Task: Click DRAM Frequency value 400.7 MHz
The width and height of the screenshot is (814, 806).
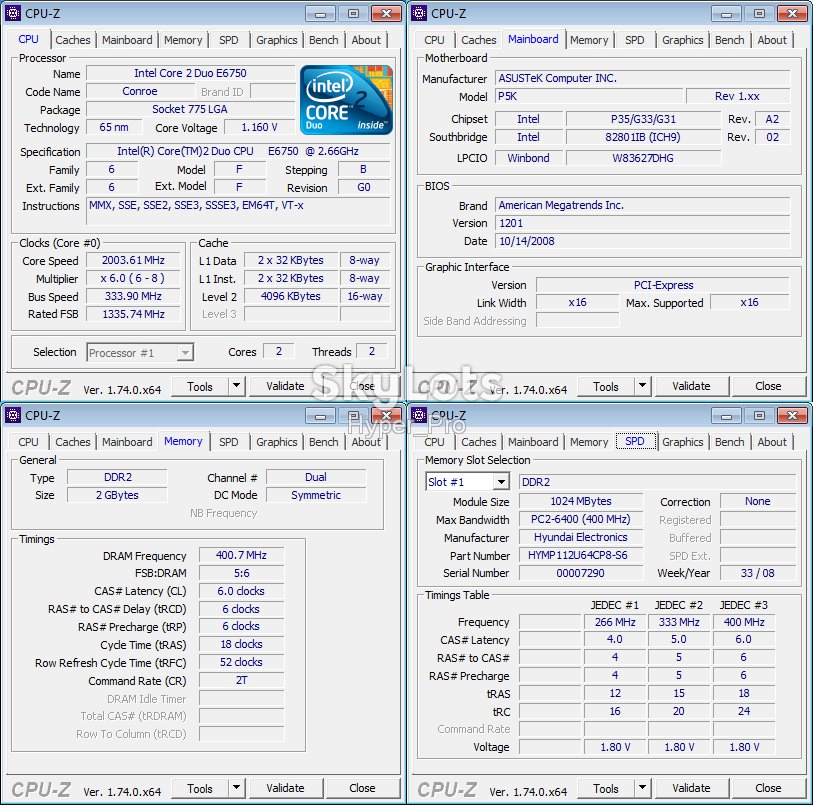Action: point(241,555)
